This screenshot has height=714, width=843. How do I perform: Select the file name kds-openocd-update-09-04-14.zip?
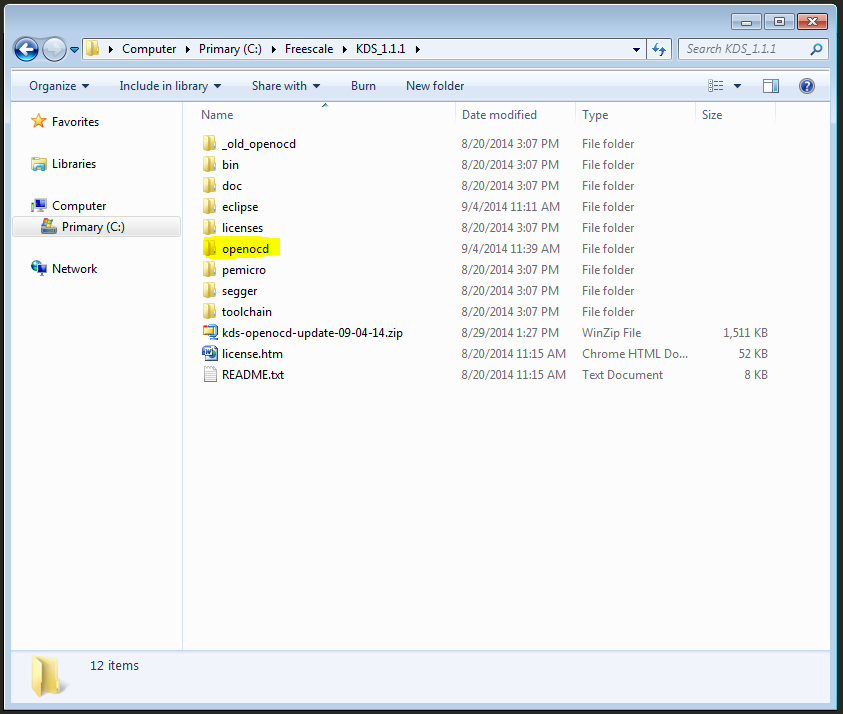point(312,333)
